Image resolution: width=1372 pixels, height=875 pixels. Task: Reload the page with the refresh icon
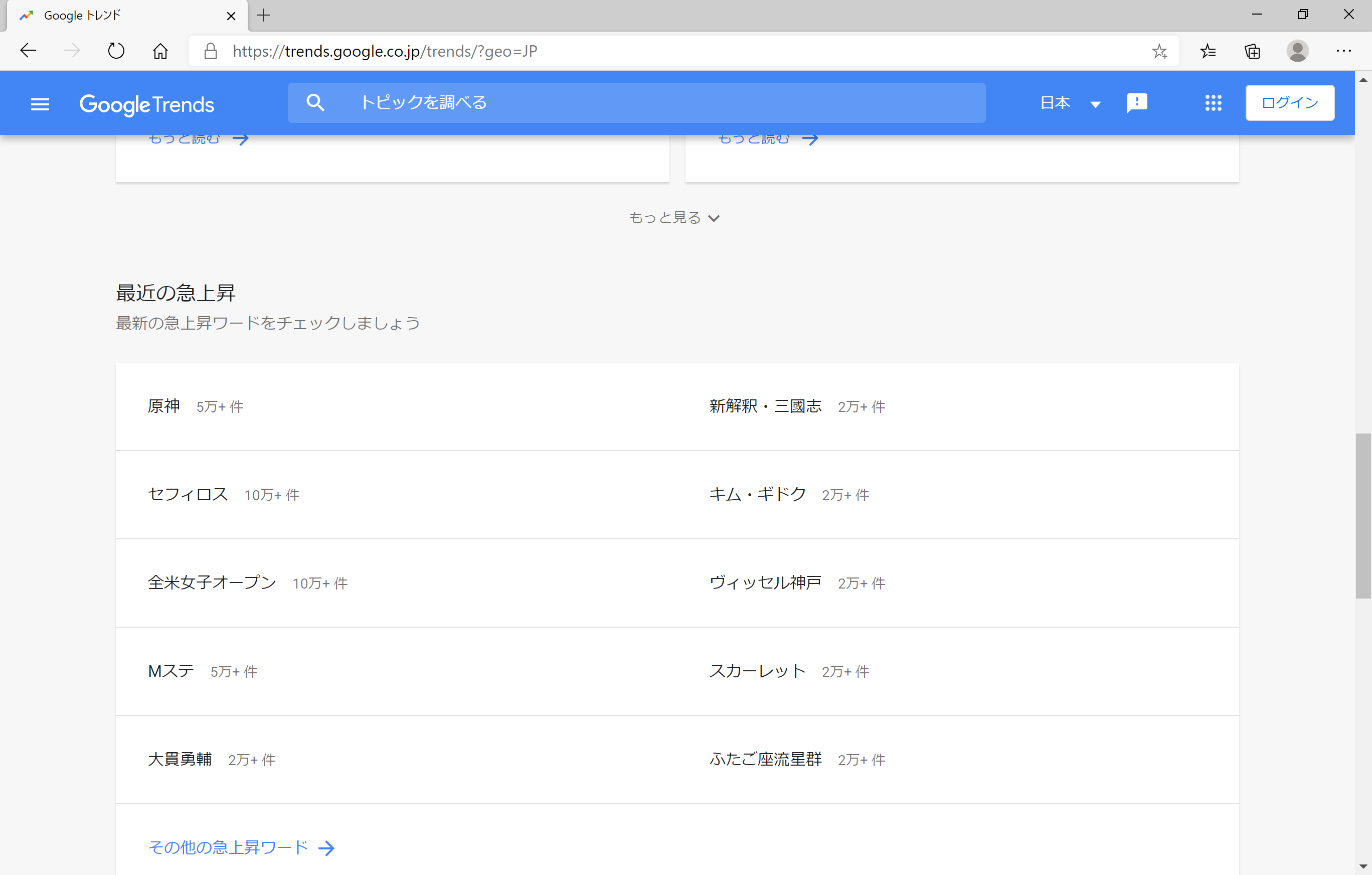(116, 51)
